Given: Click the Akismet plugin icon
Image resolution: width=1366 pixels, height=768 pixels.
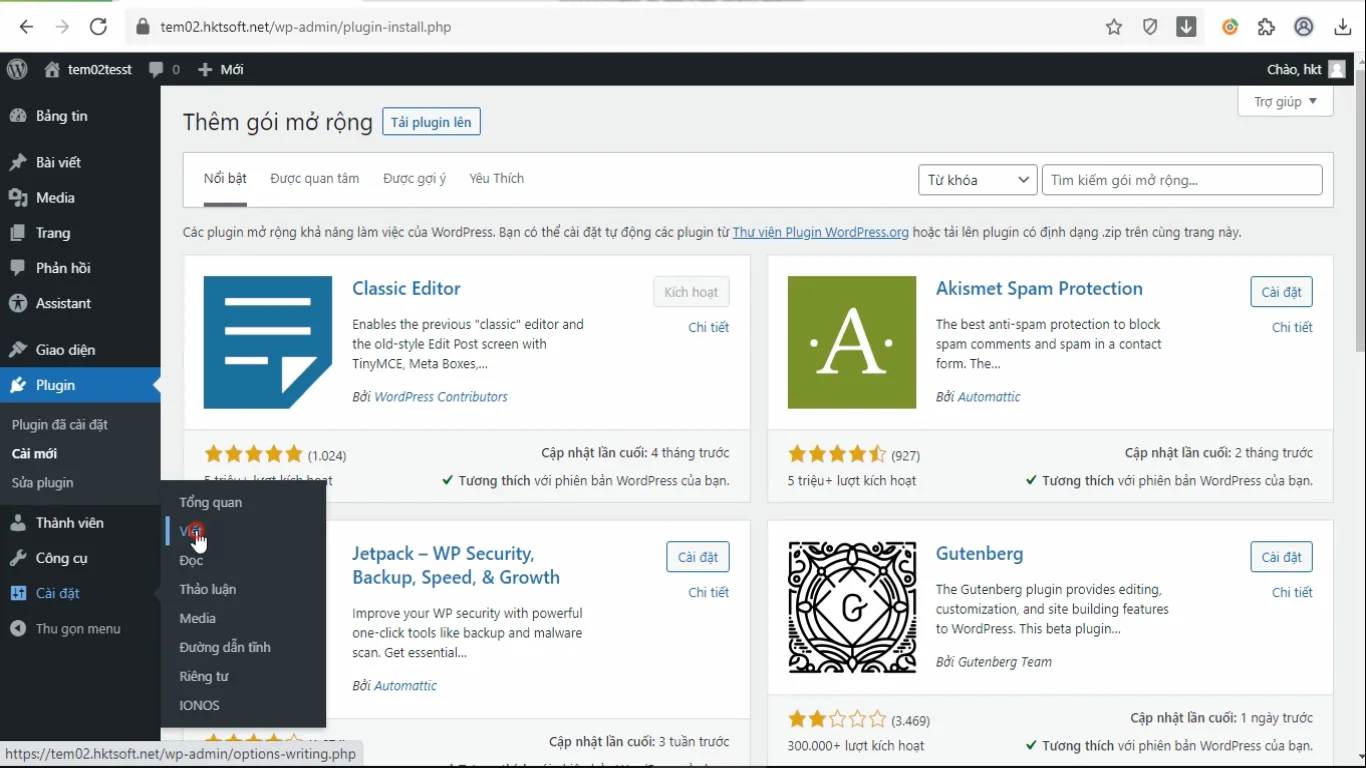Looking at the screenshot, I should [x=852, y=342].
